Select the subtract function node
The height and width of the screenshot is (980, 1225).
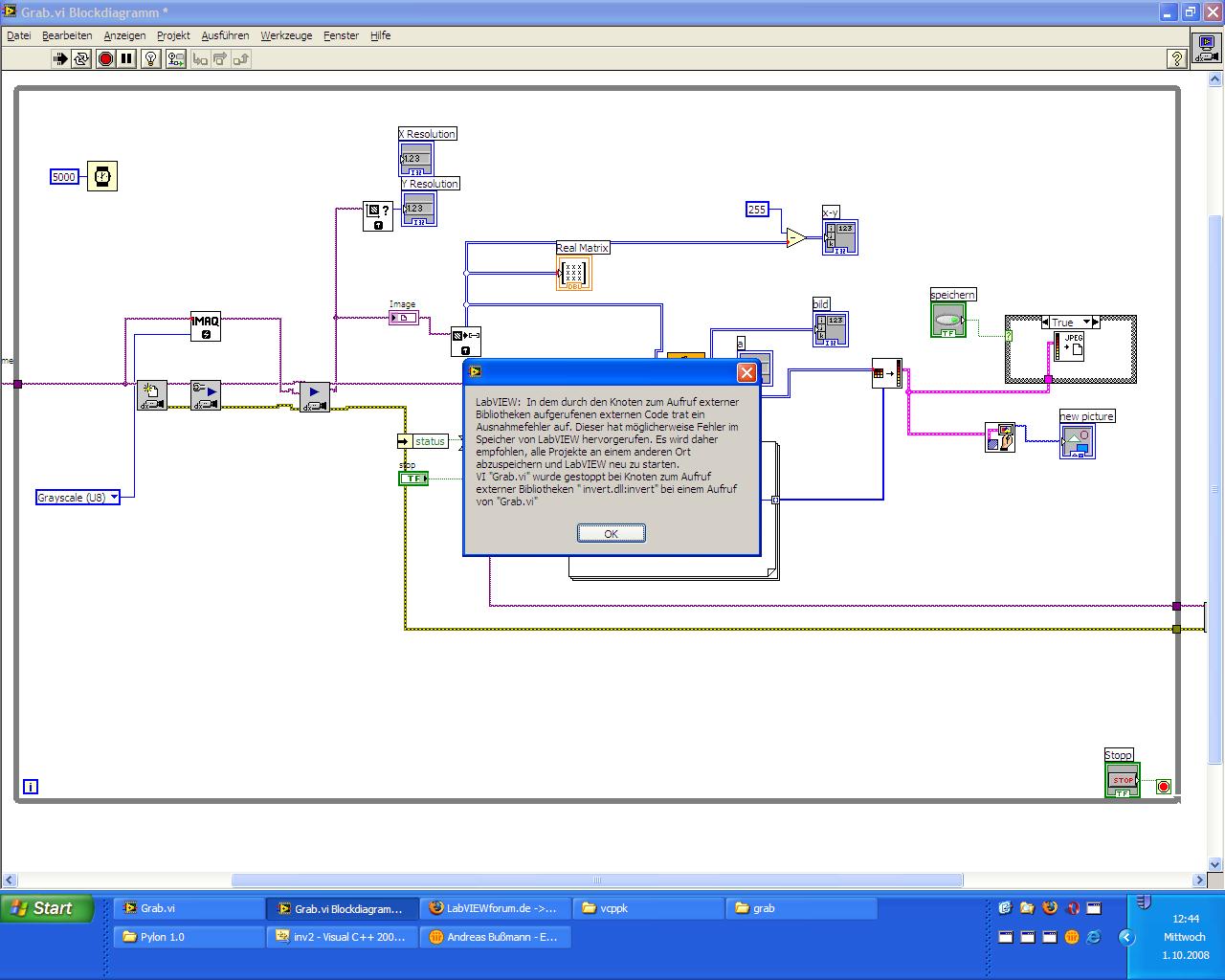click(x=796, y=237)
